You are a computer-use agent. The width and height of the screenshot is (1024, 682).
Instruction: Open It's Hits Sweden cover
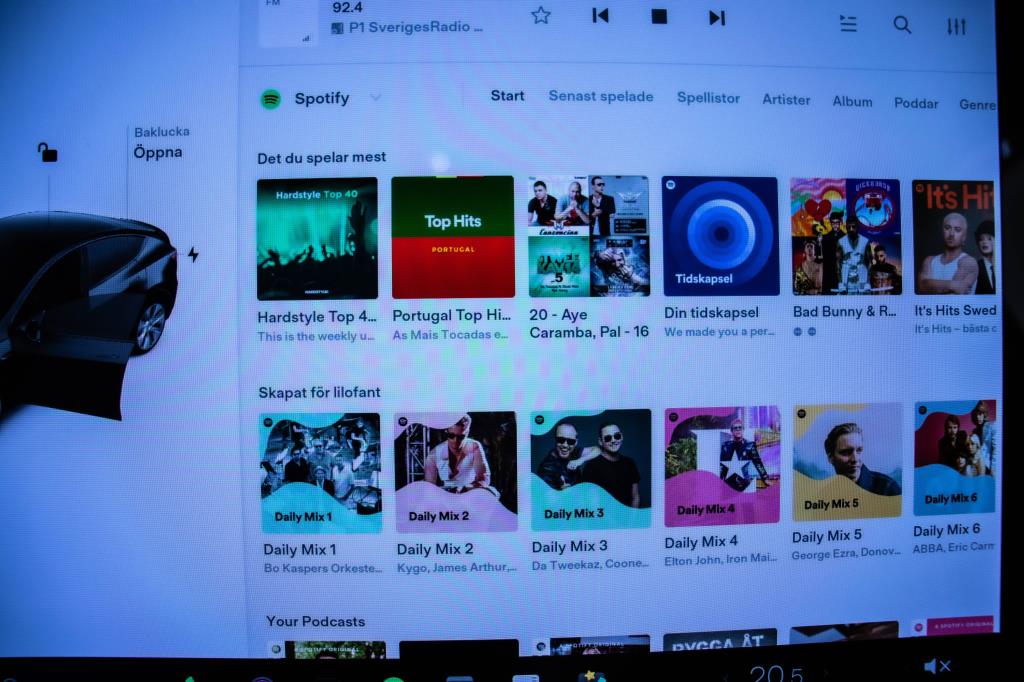[x=954, y=238]
